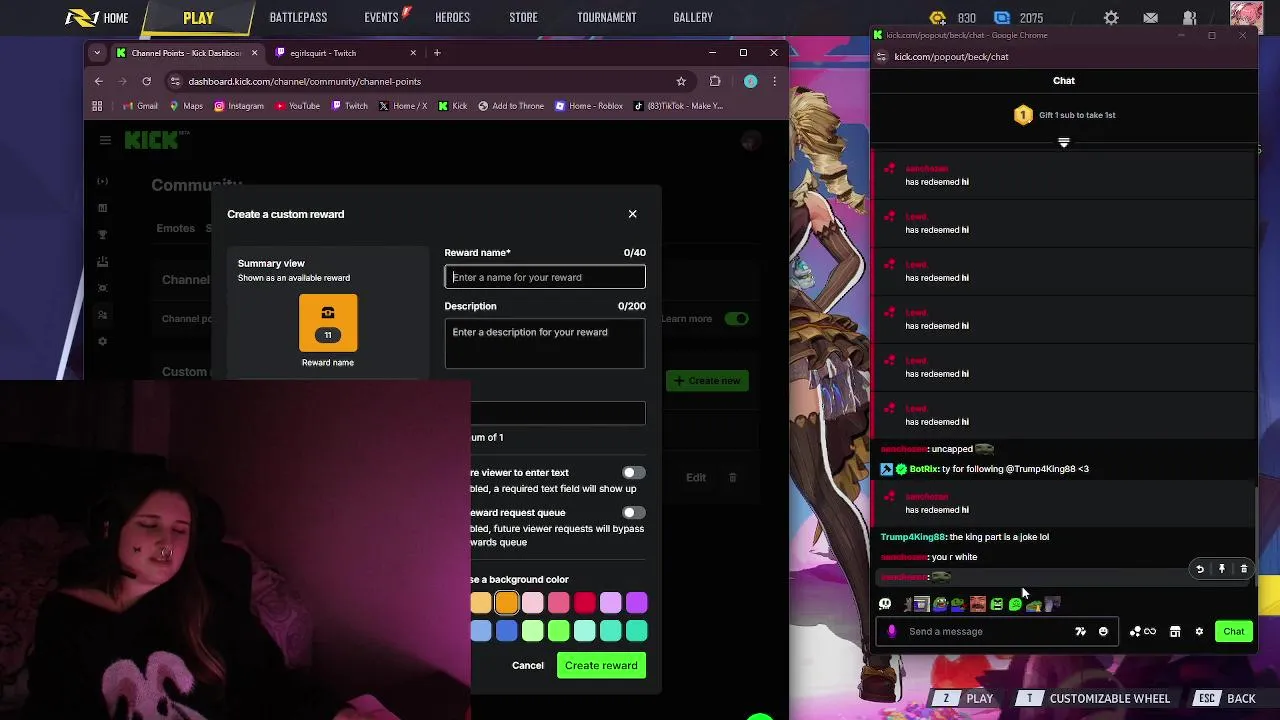The image size is (1280, 720).
Task: Open the YouTube bookmark
Action: 298,106
